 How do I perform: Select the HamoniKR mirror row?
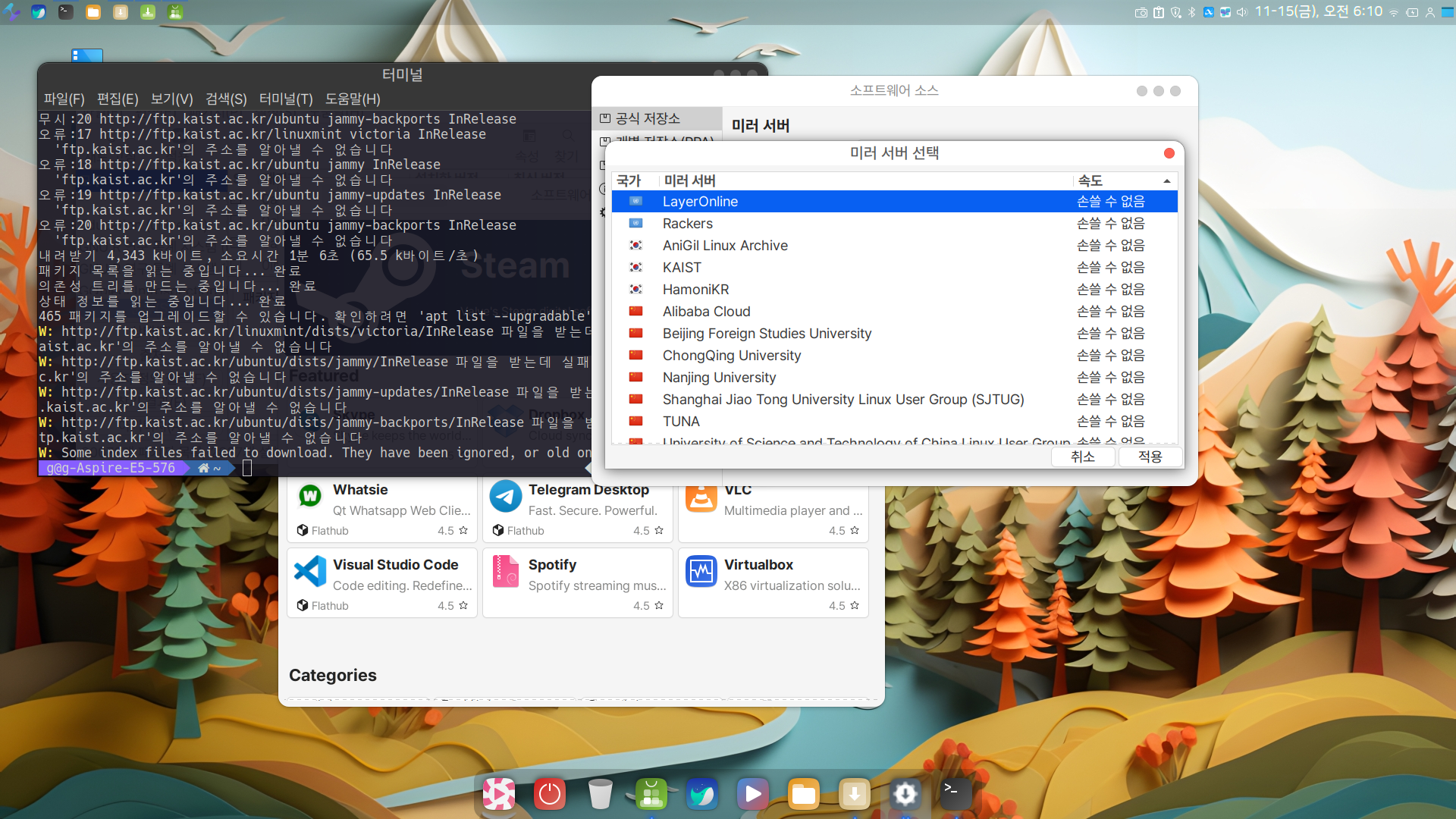(x=895, y=290)
